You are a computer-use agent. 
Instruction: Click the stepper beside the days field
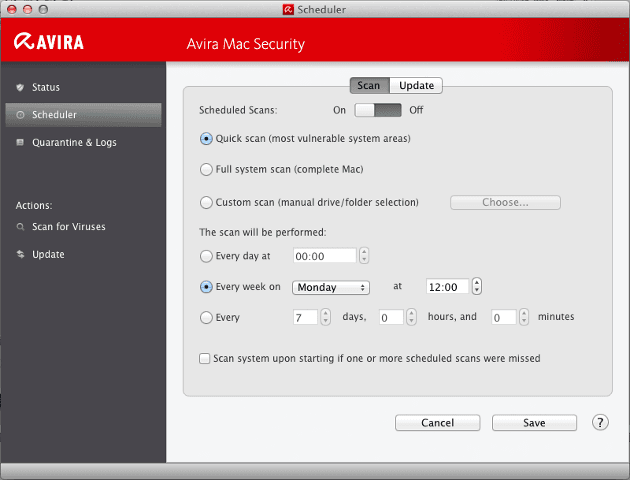click(326, 318)
